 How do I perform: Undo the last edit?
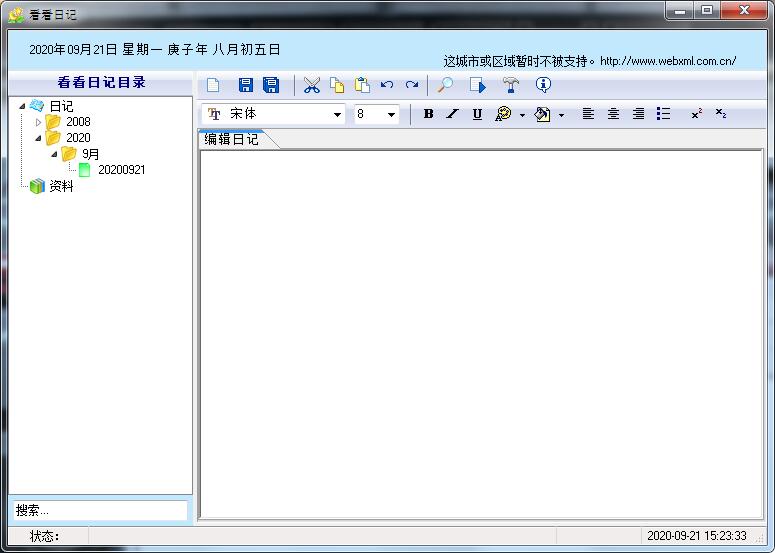[x=387, y=86]
